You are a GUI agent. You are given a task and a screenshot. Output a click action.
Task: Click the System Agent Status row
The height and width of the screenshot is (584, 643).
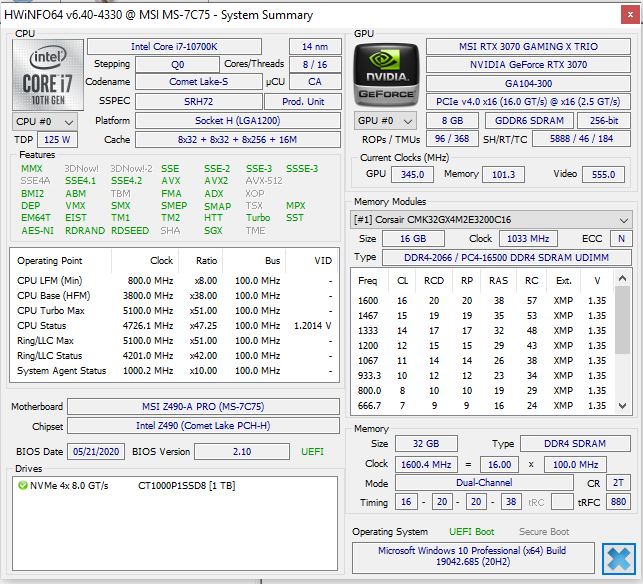[x=175, y=371]
